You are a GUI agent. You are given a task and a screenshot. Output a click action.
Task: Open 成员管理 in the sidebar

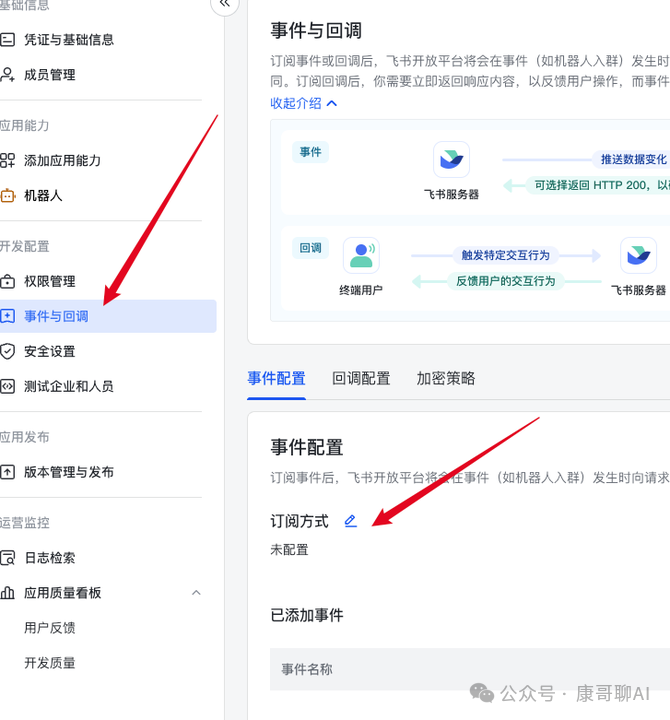pyautogui.click(x=50, y=74)
